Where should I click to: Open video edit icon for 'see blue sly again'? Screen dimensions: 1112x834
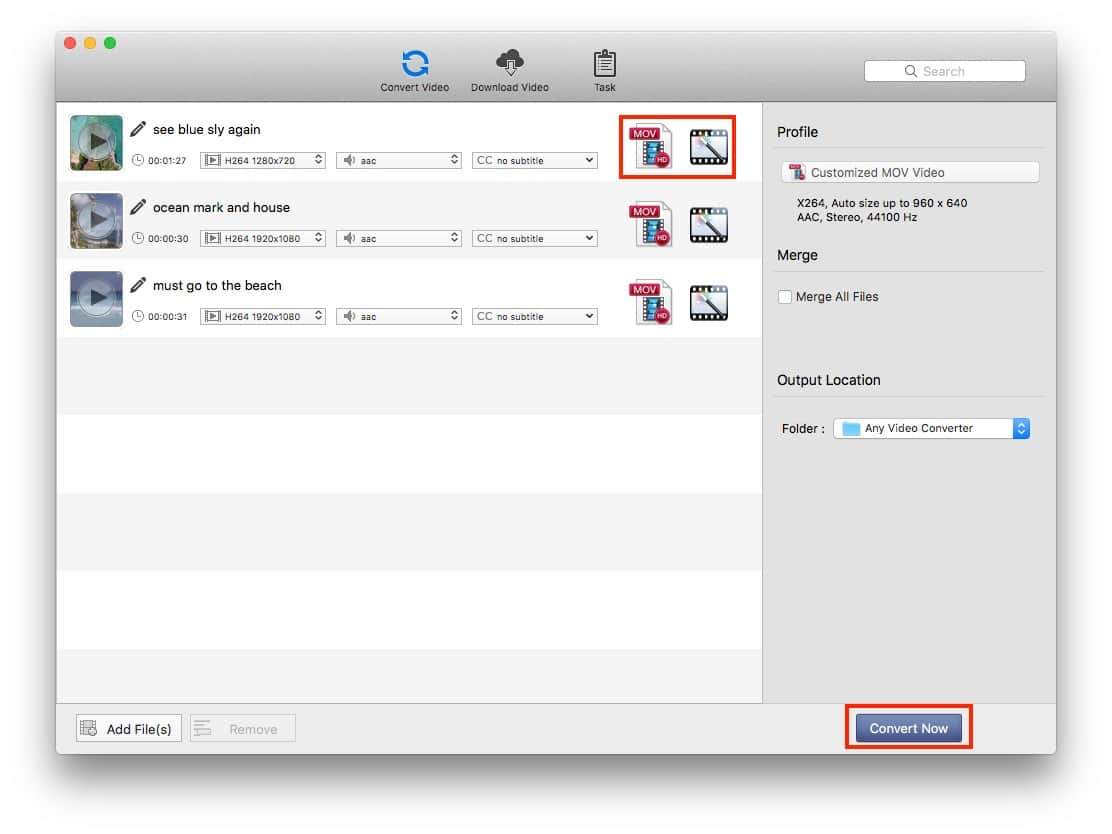(708, 147)
